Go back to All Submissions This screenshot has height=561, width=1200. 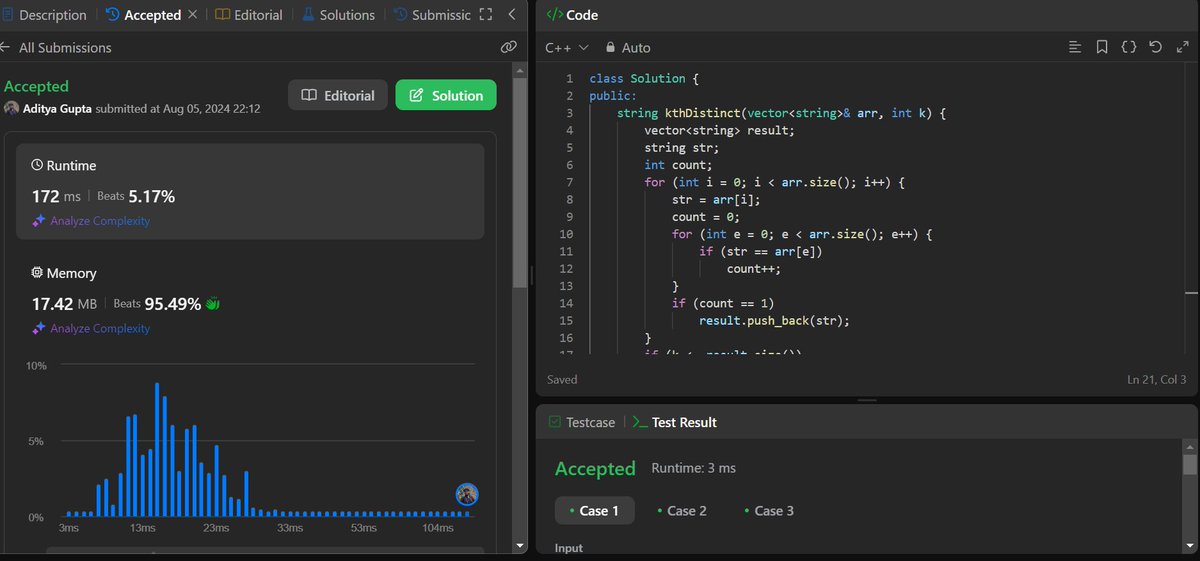coord(56,47)
